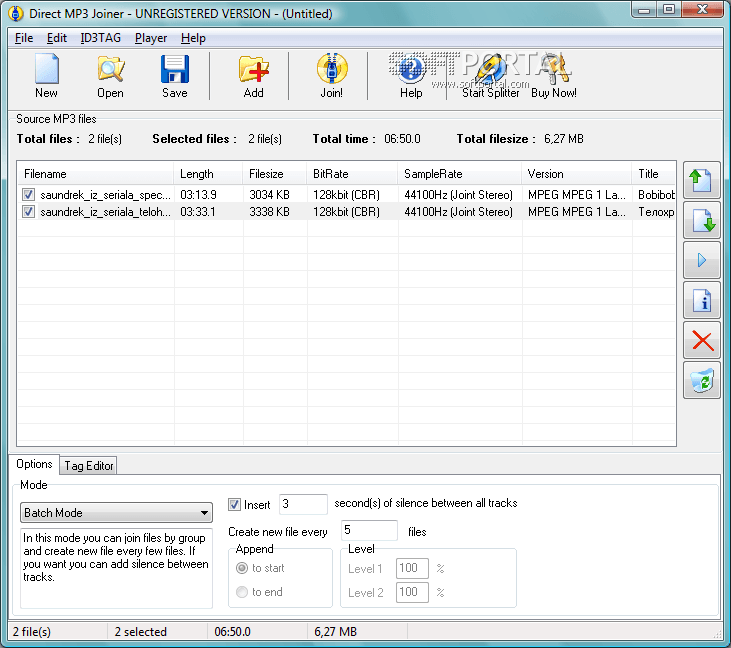Remove selected file with red X

tap(702, 340)
